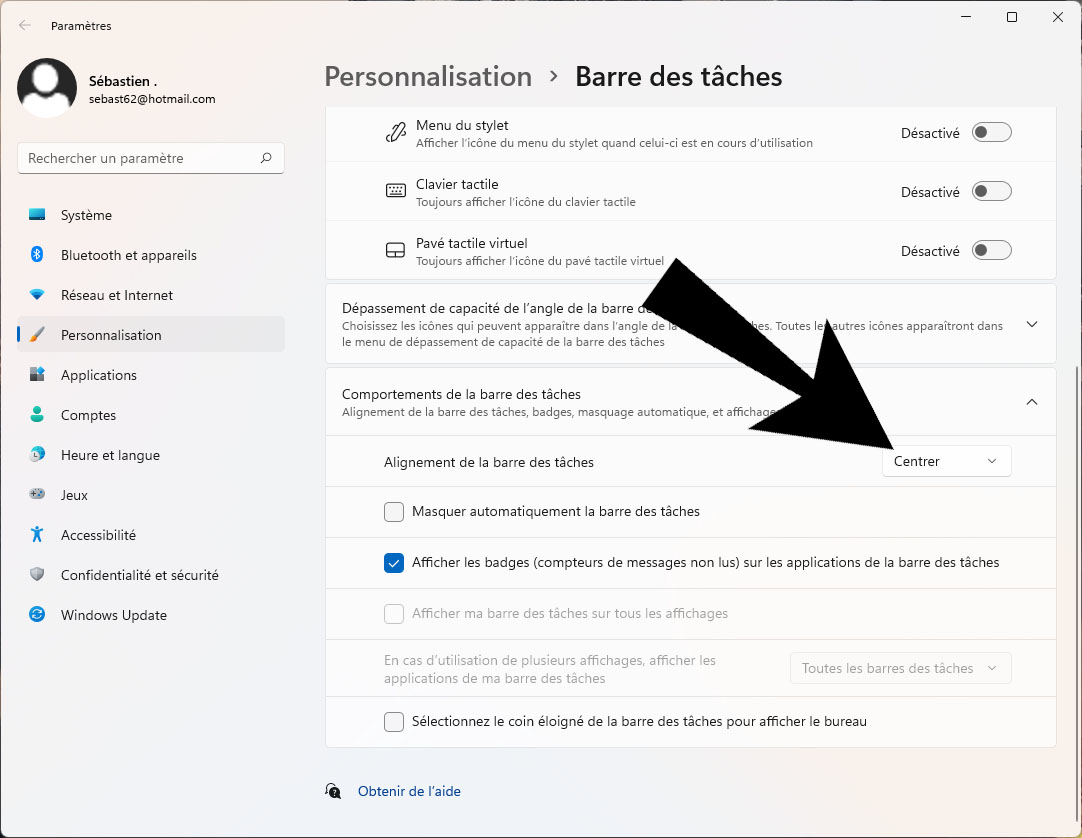Click the back arrow icon beside Paramètres
Viewport: 1082px width, 838px height.
pyautogui.click(x=25, y=26)
